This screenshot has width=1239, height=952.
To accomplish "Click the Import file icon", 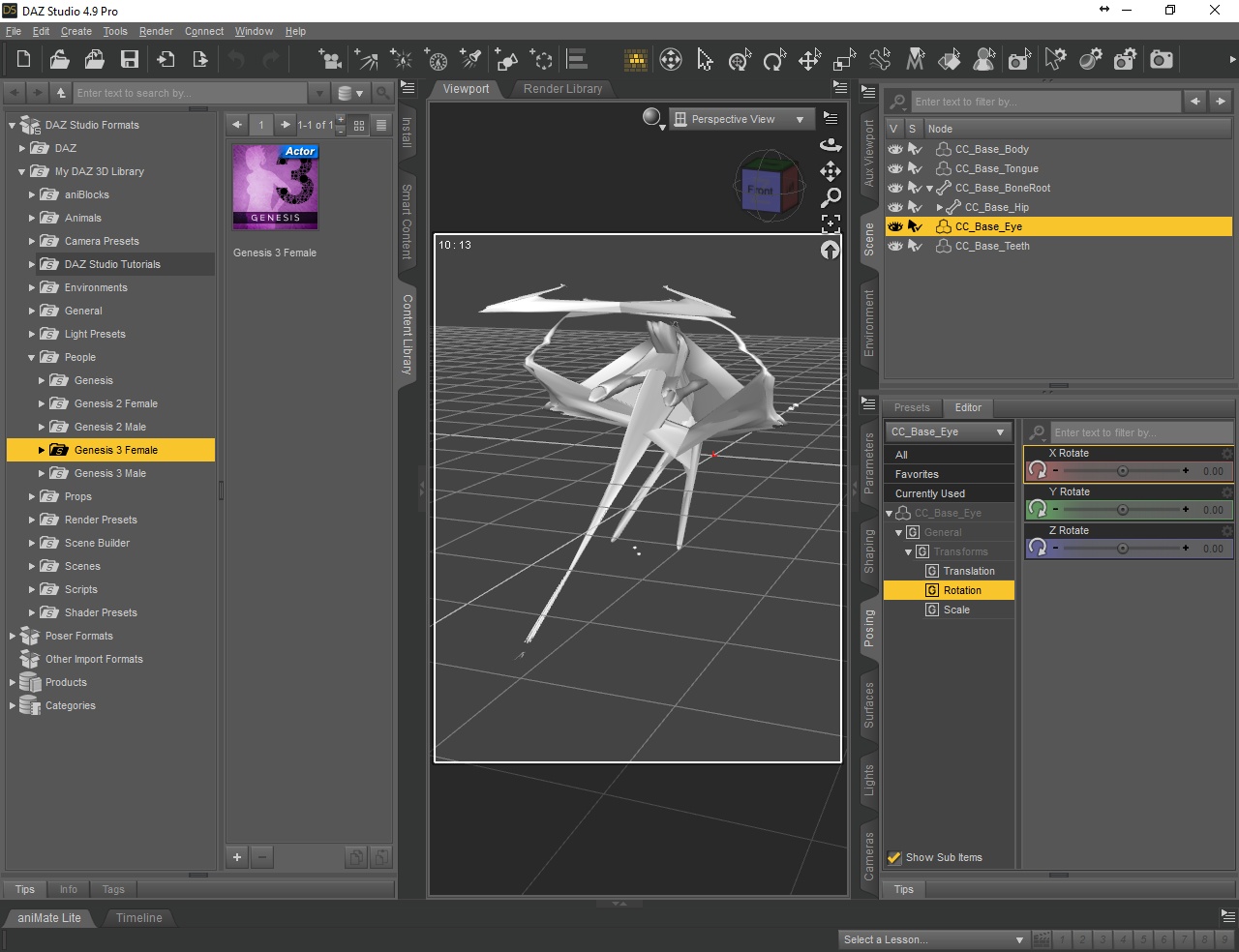I will click(166, 60).
